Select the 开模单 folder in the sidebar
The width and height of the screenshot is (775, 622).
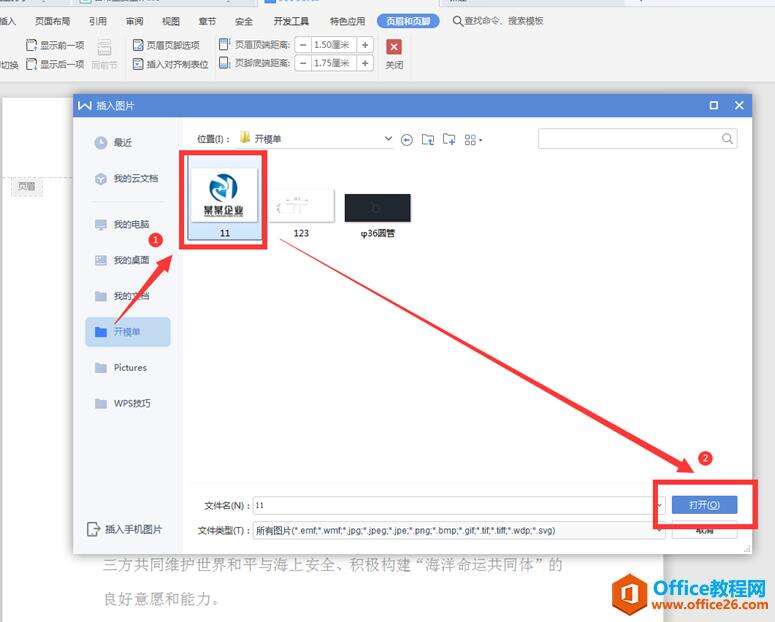(x=128, y=332)
